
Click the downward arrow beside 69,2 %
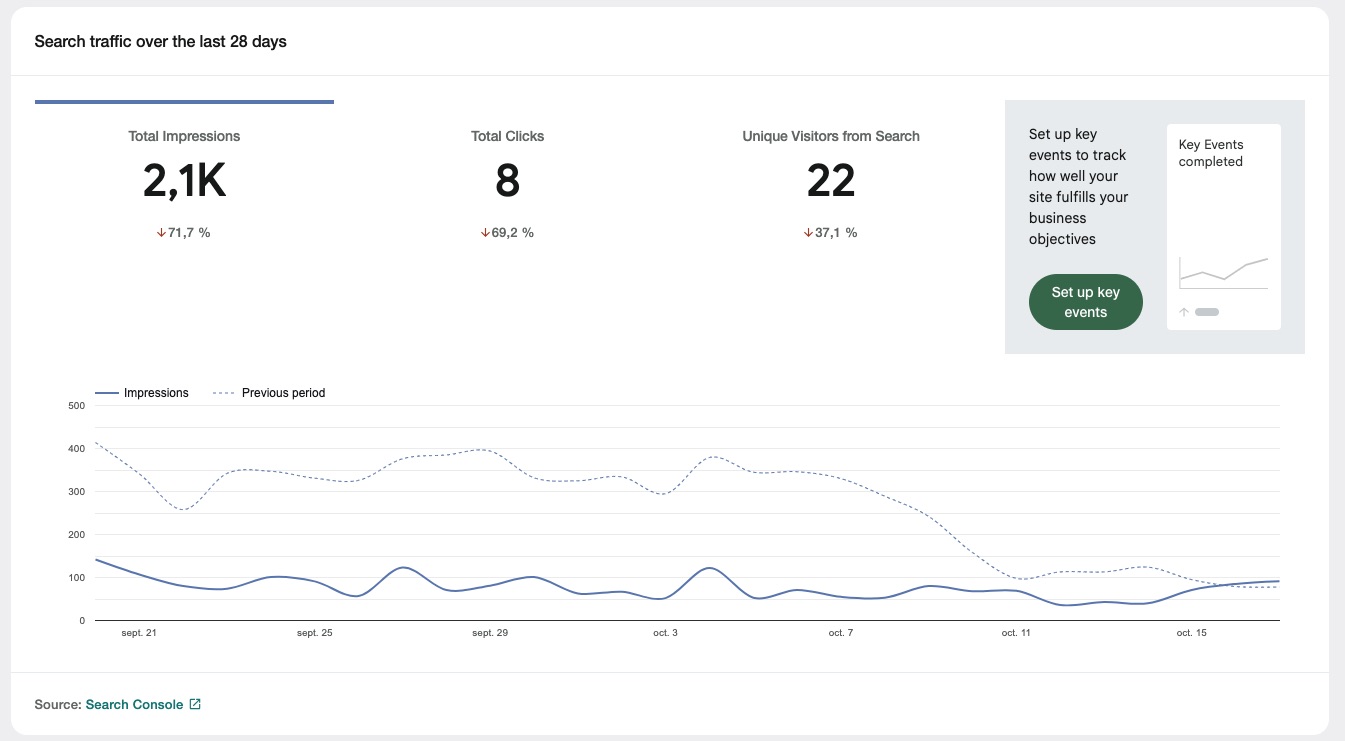tap(483, 232)
